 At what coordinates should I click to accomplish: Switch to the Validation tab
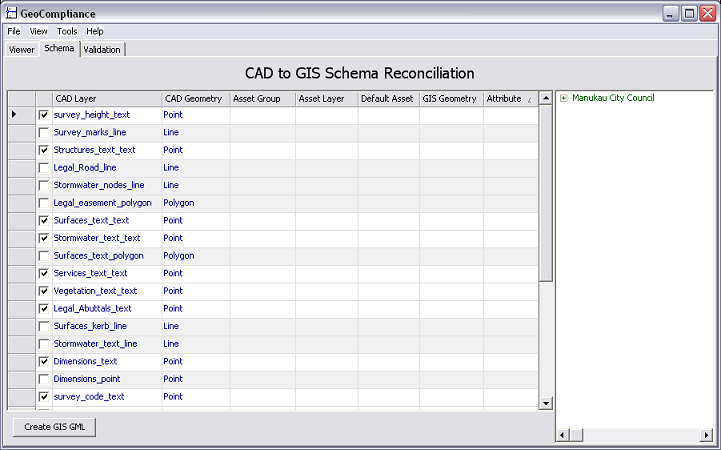pos(102,50)
